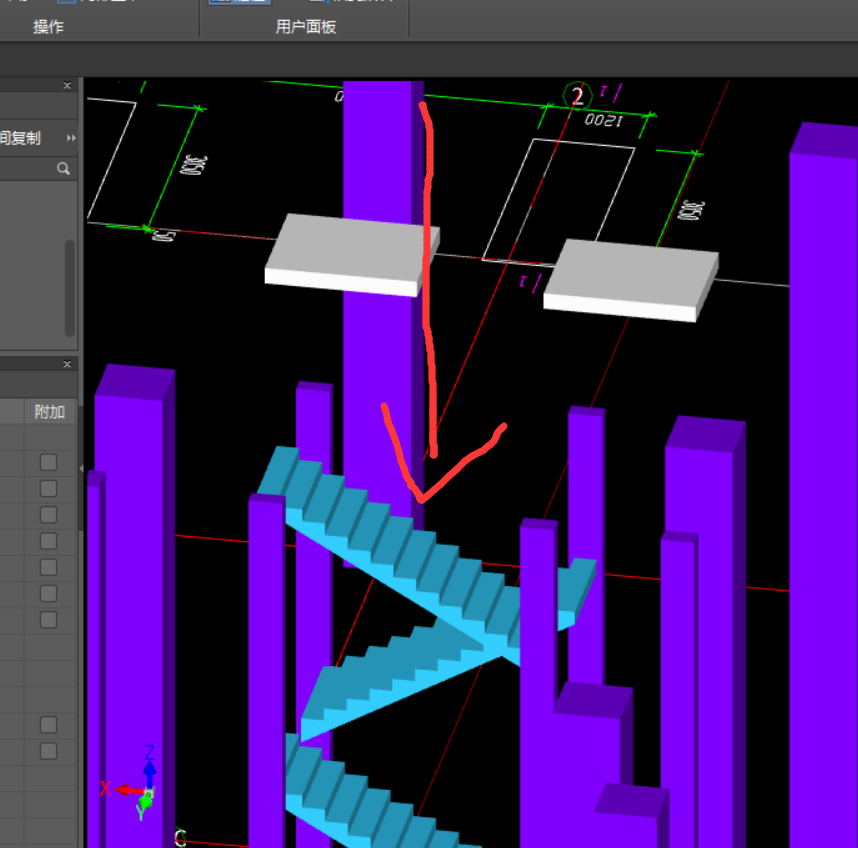The width and height of the screenshot is (858, 848).
Task: Tick the seventh checkbox under 附加 column
Action: coord(49,620)
